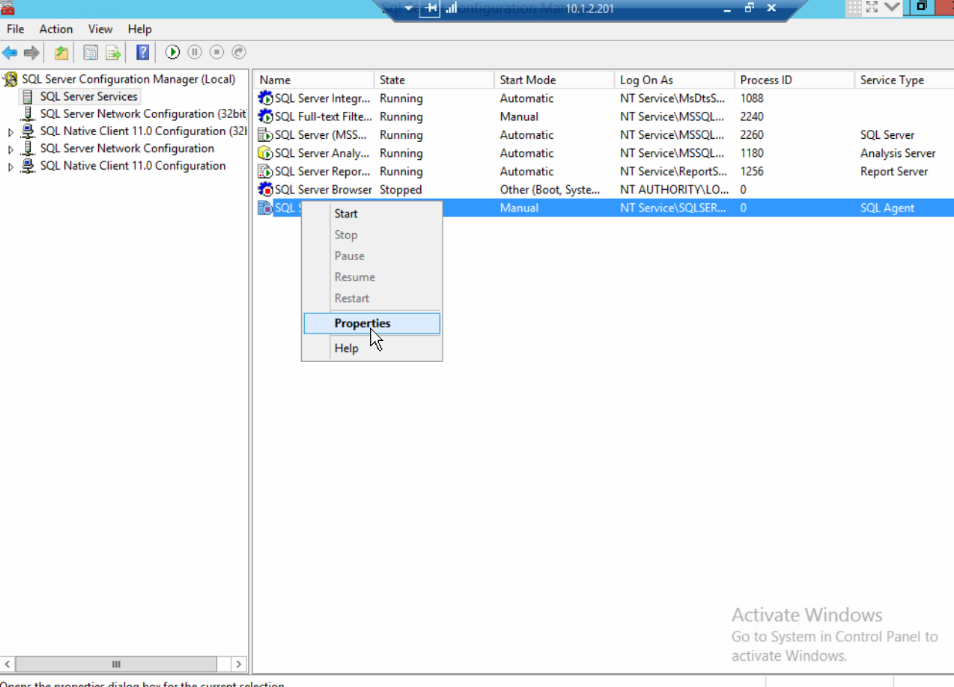Select SQL Native Client 11.0 Configuration (32bit) node
The image size is (954, 687).
[144, 131]
